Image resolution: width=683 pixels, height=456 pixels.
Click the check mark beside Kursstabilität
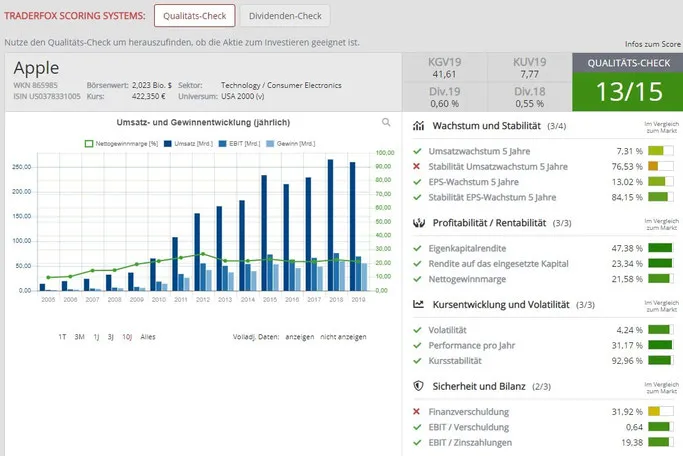[x=417, y=361]
